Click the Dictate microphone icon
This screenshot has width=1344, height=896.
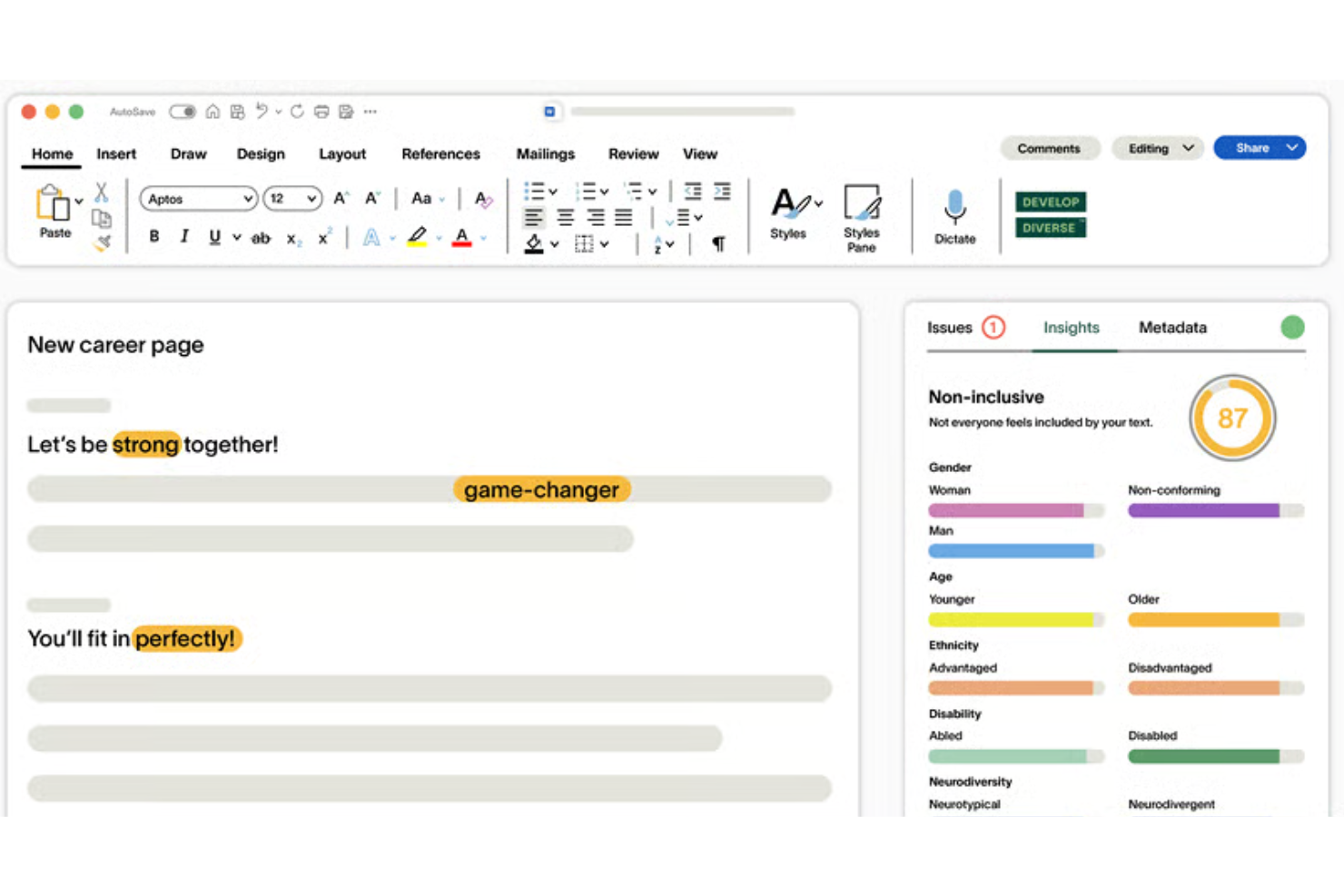[954, 207]
